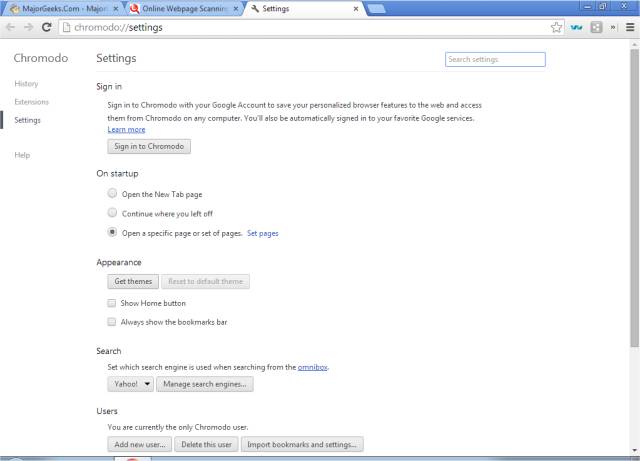Go forward with the forward arrow
The image size is (640, 461).
(29, 27)
